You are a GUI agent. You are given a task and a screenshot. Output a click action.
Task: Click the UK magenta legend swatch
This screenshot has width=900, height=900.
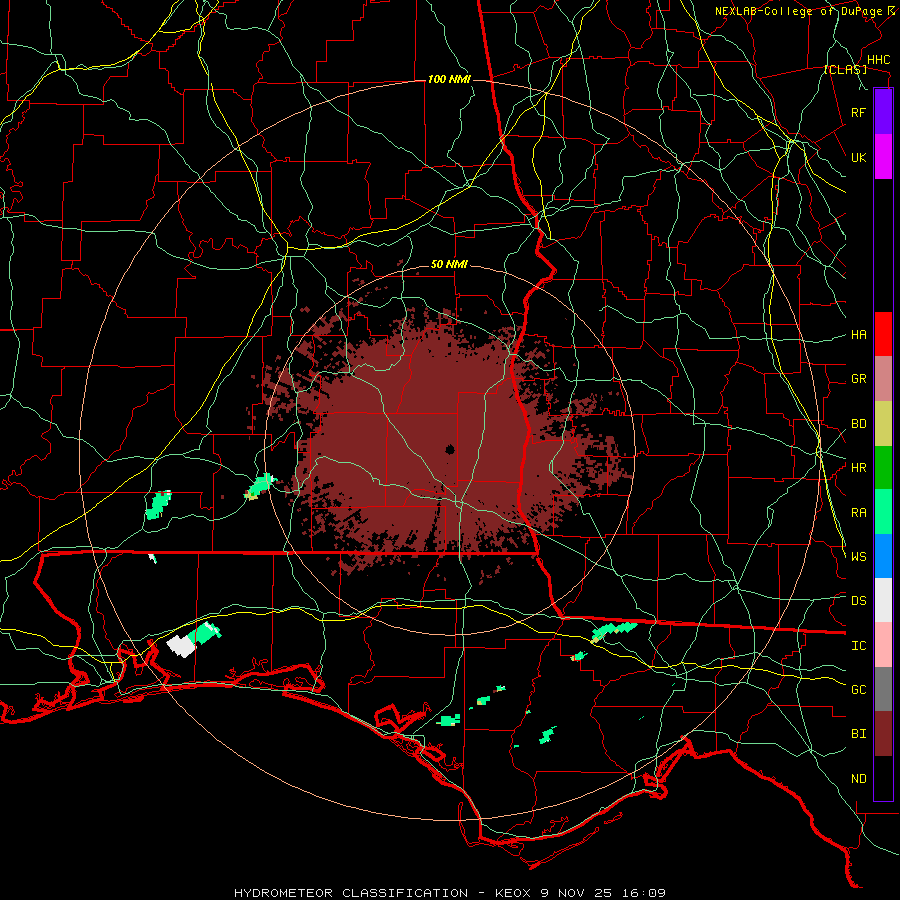883,157
